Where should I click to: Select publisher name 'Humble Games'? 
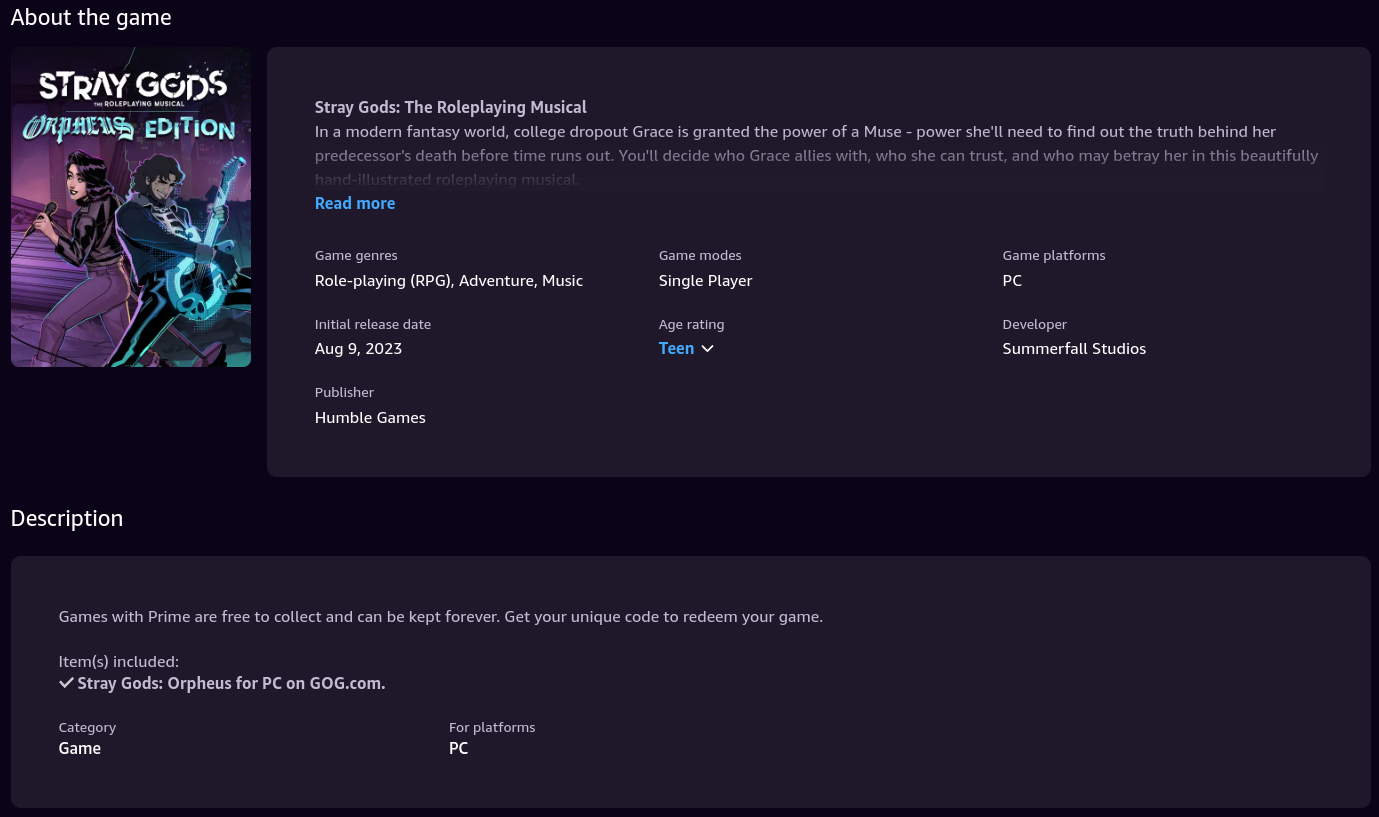tap(370, 418)
